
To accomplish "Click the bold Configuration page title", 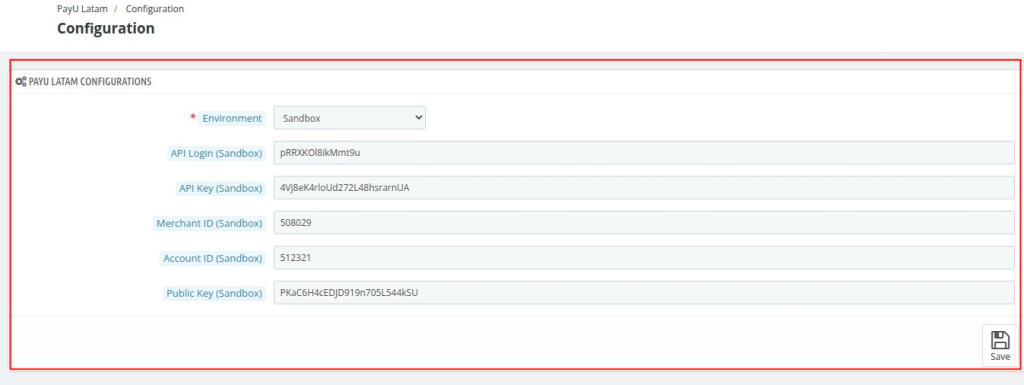I will 106,29.
